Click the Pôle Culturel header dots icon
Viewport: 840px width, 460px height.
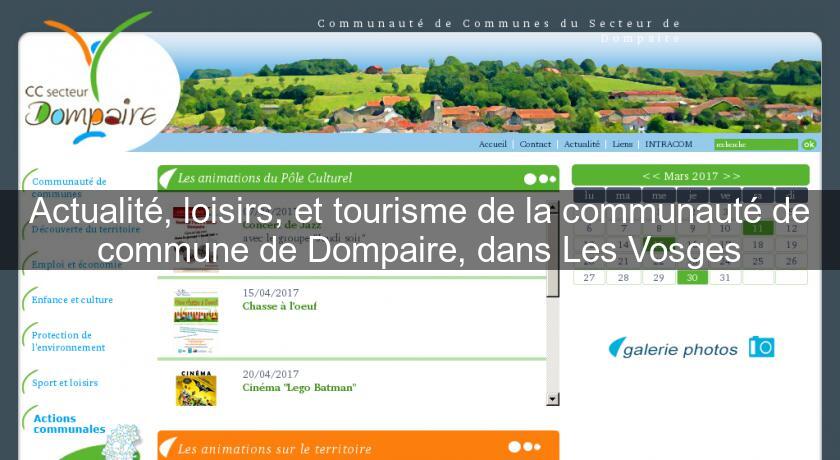pos(540,179)
